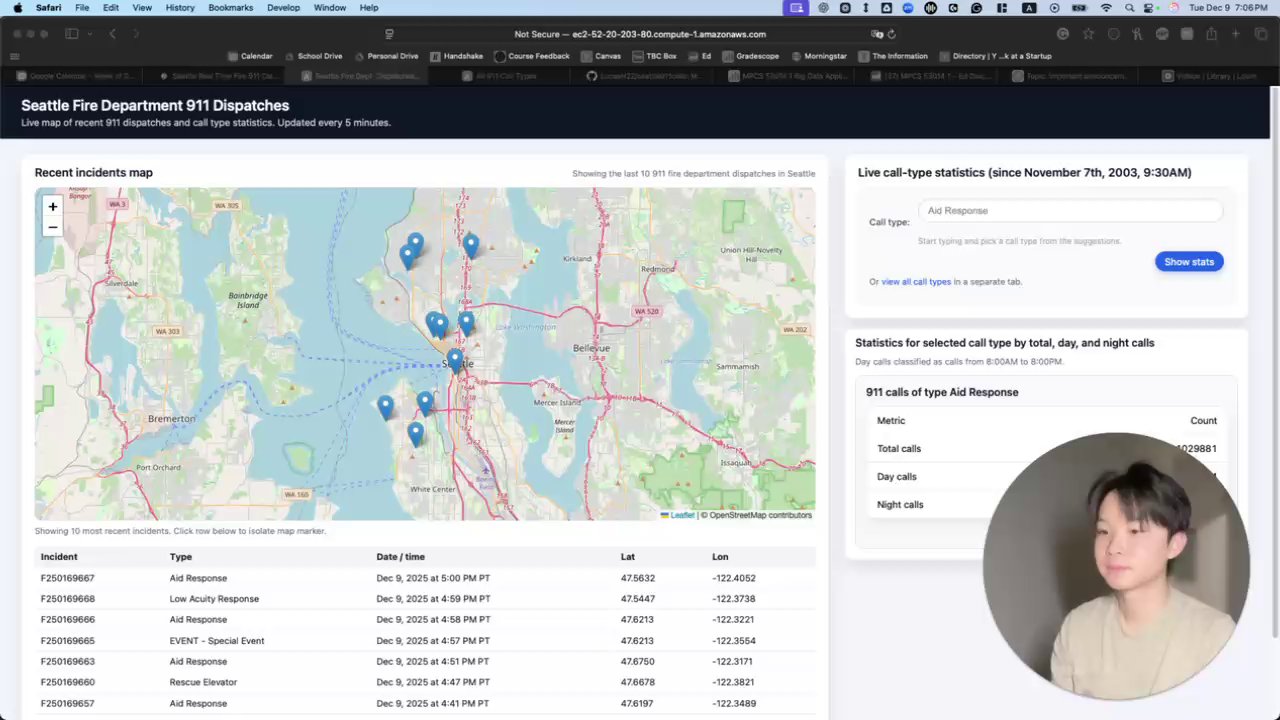Click the 'Dec 9, 2025 at 4:58 PM PT' cell
This screenshot has height=720, width=1280.
432,620
